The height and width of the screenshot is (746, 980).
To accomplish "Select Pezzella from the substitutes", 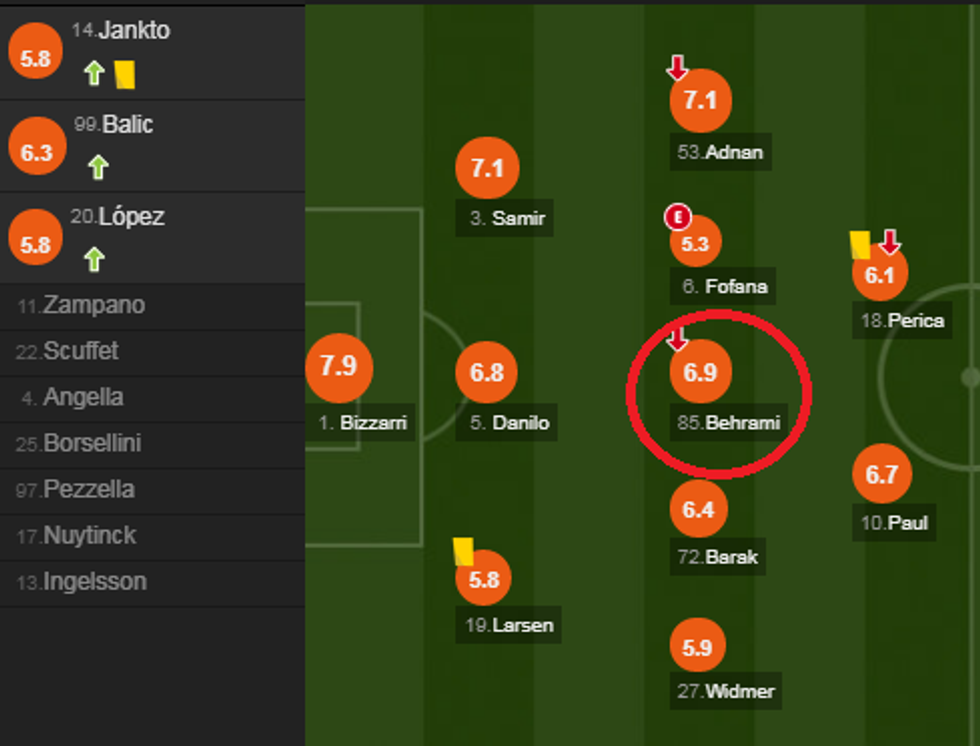I will point(88,489).
